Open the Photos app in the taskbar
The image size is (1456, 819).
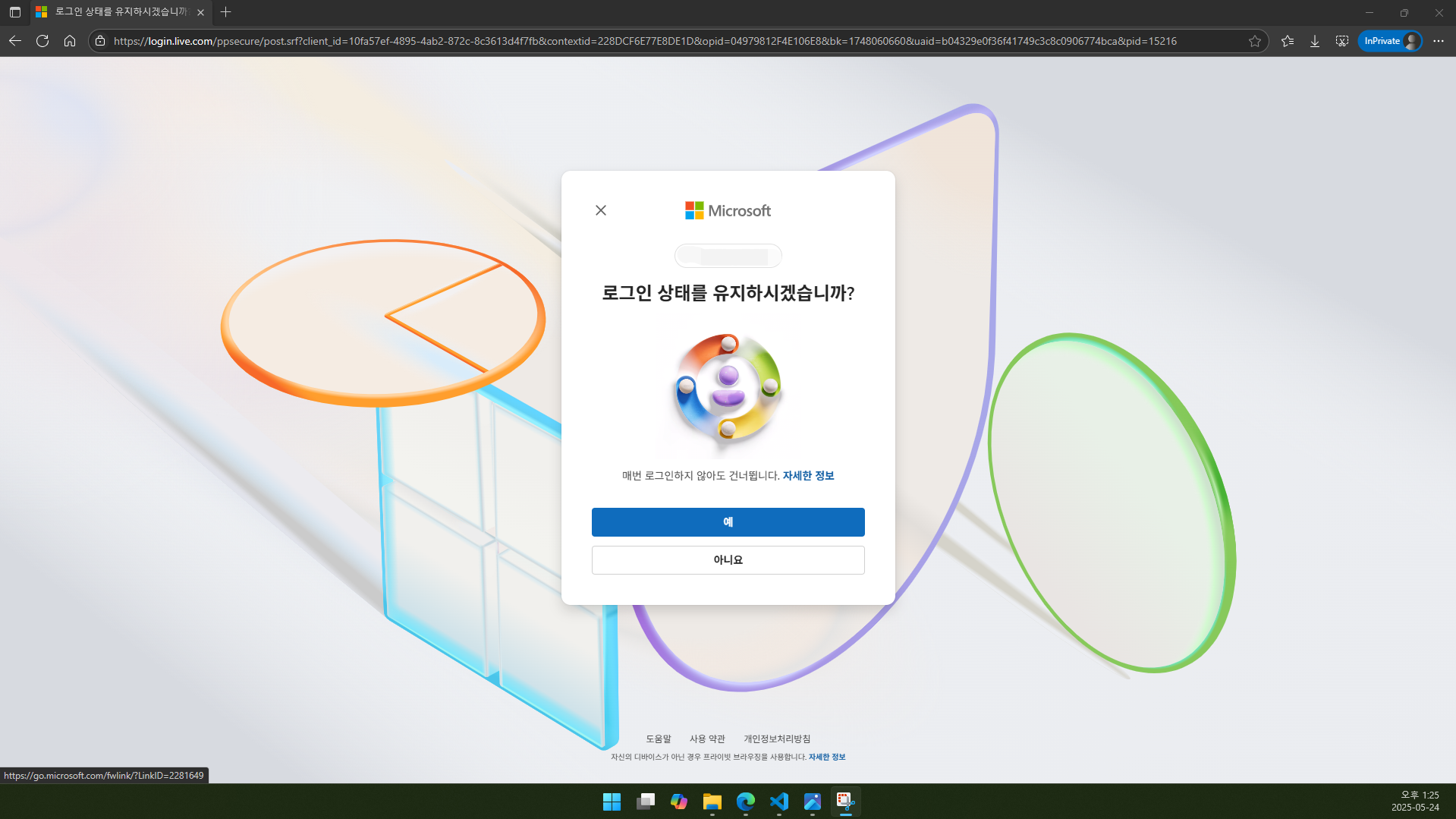click(813, 802)
